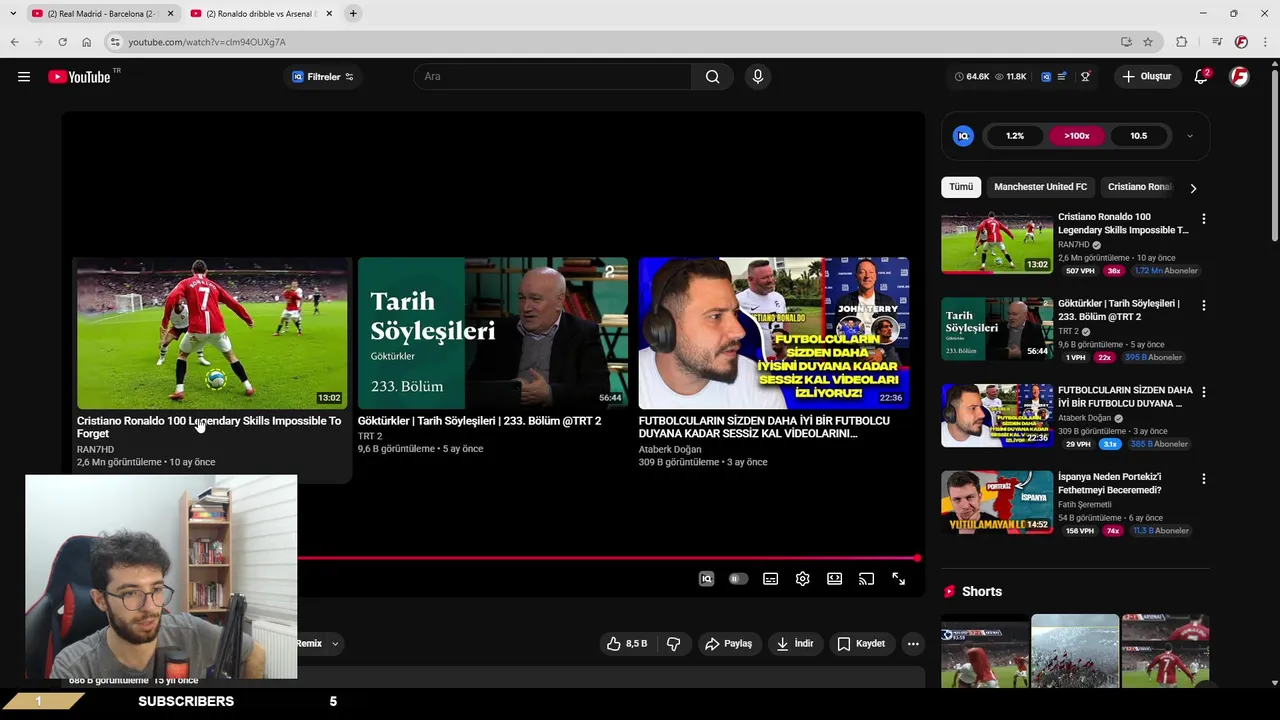Select the Cristiano Ronaldo chip
This screenshot has height=720, width=1280.
1139,187
